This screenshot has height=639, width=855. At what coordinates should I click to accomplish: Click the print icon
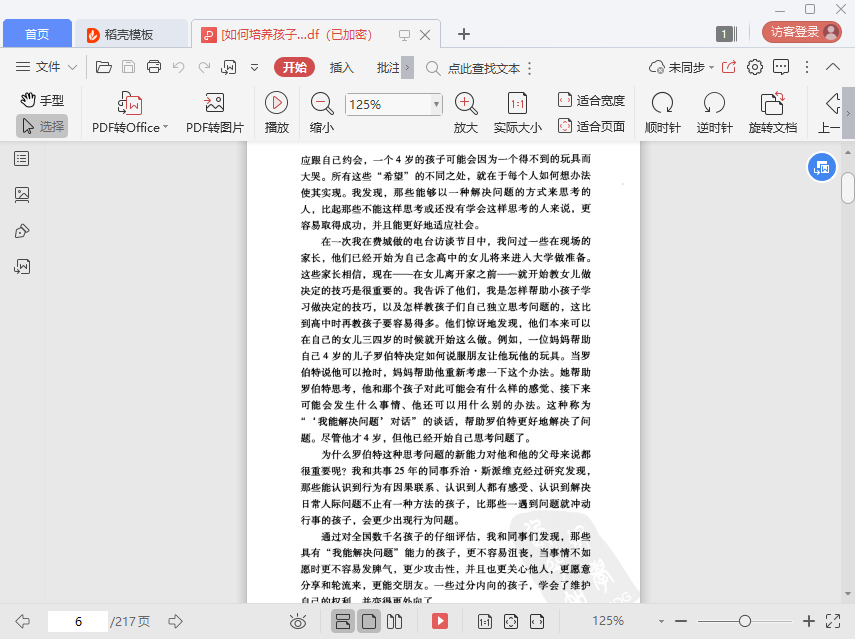(154, 67)
